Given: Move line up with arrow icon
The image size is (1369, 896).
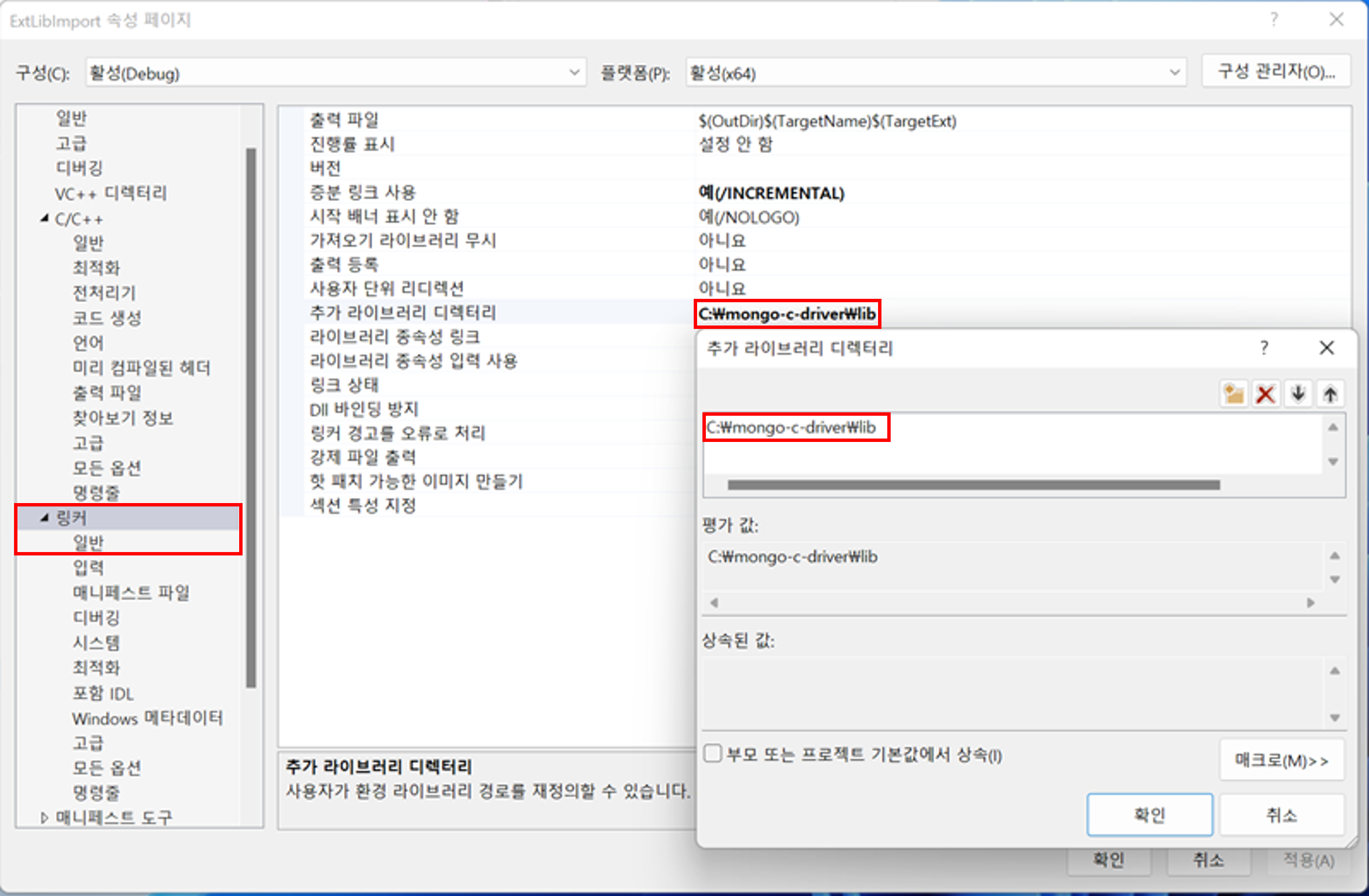Looking at the screenshot, I should point(1329,394).
